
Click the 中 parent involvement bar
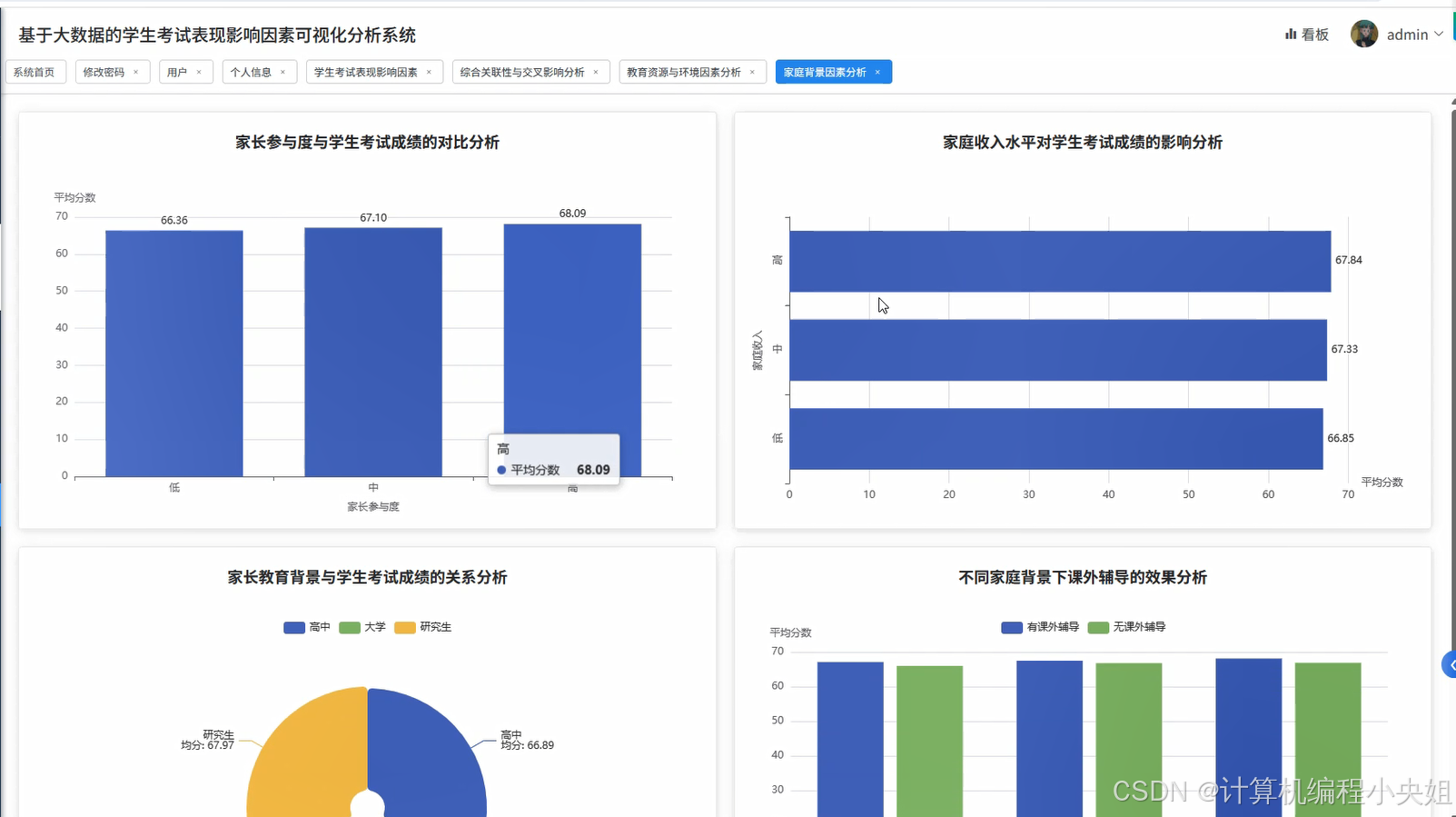[x=373, y=352]
